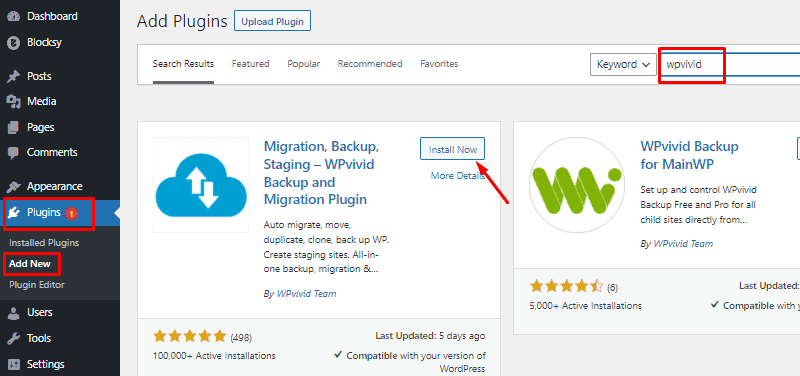
Task: Click the Pages sheet icon
Action: pyautogui.click(x=13, y=127)
